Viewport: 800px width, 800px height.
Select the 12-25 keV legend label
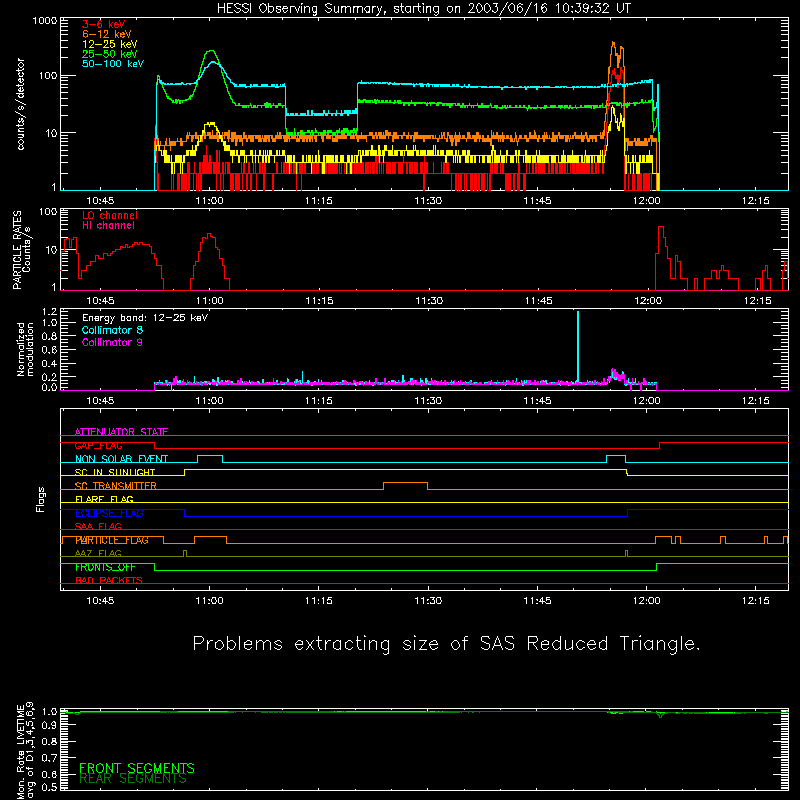[109, 44]
